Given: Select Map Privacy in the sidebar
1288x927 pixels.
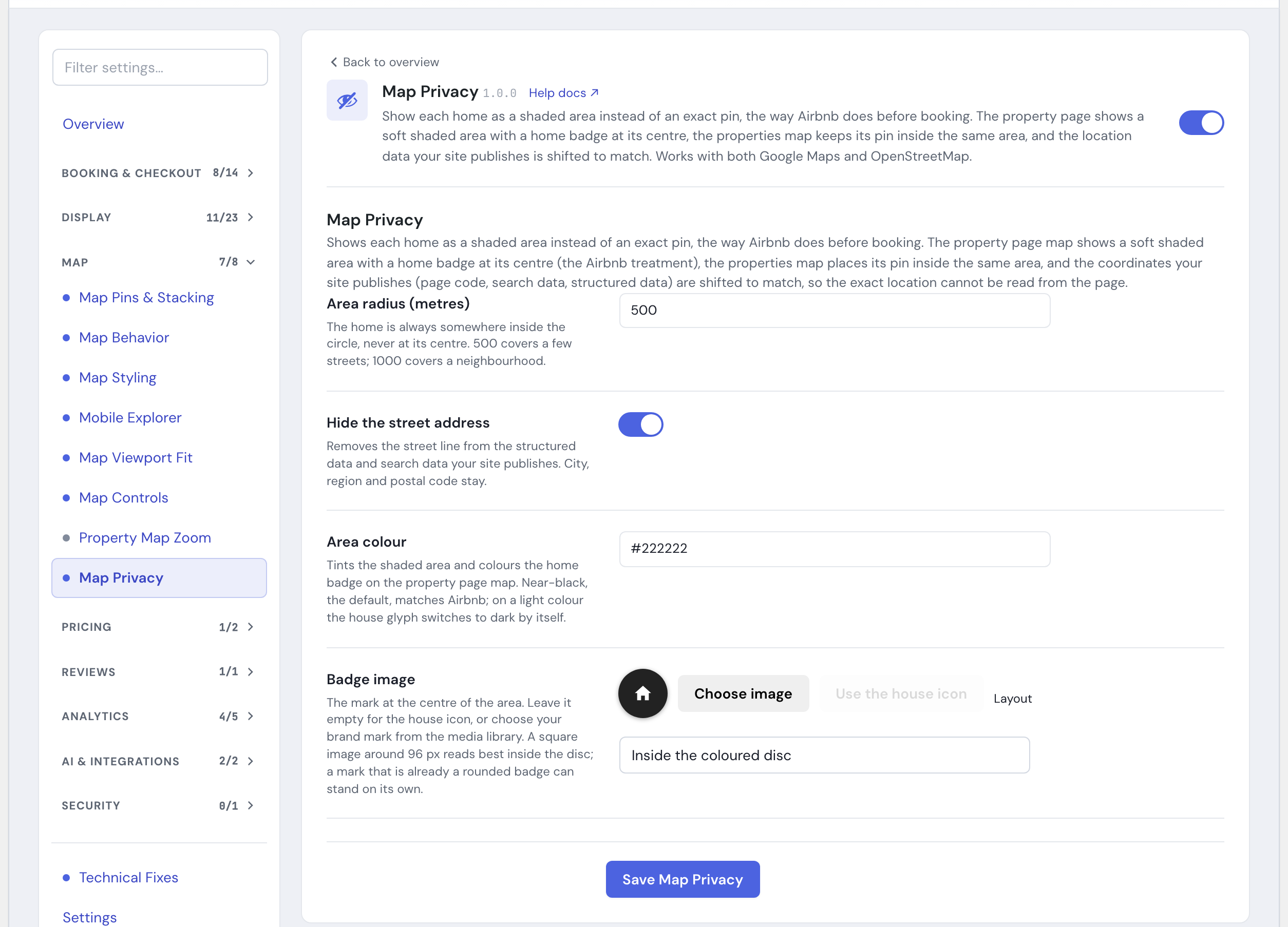Looking at the screenshot, I should (x=159, y=578).
